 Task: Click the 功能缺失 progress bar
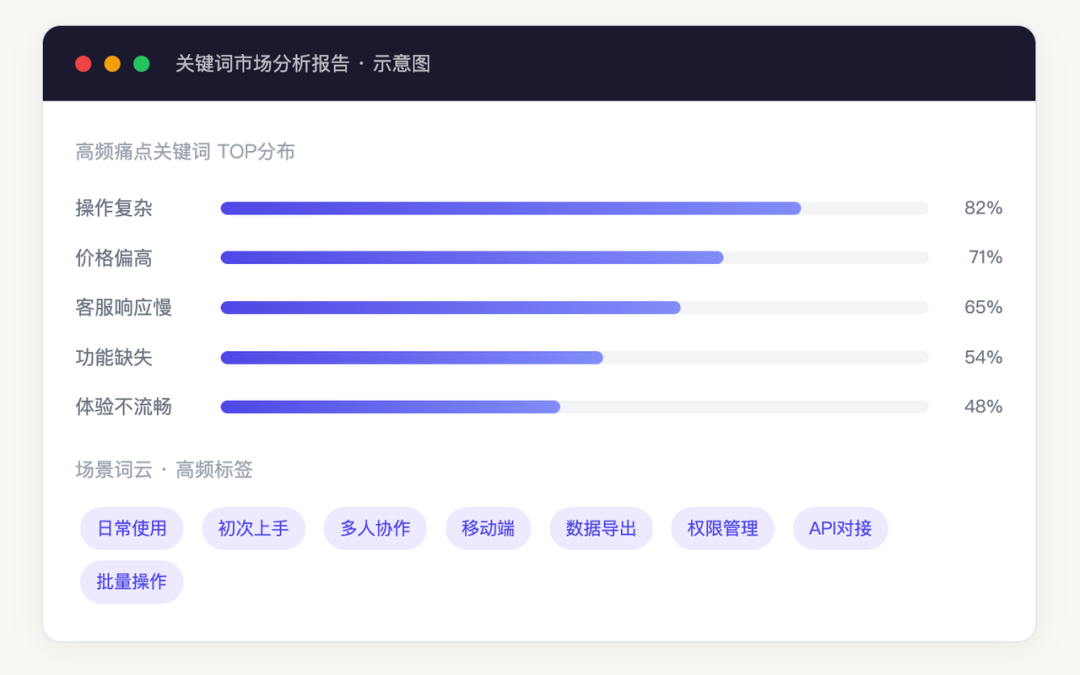(574, 357)
